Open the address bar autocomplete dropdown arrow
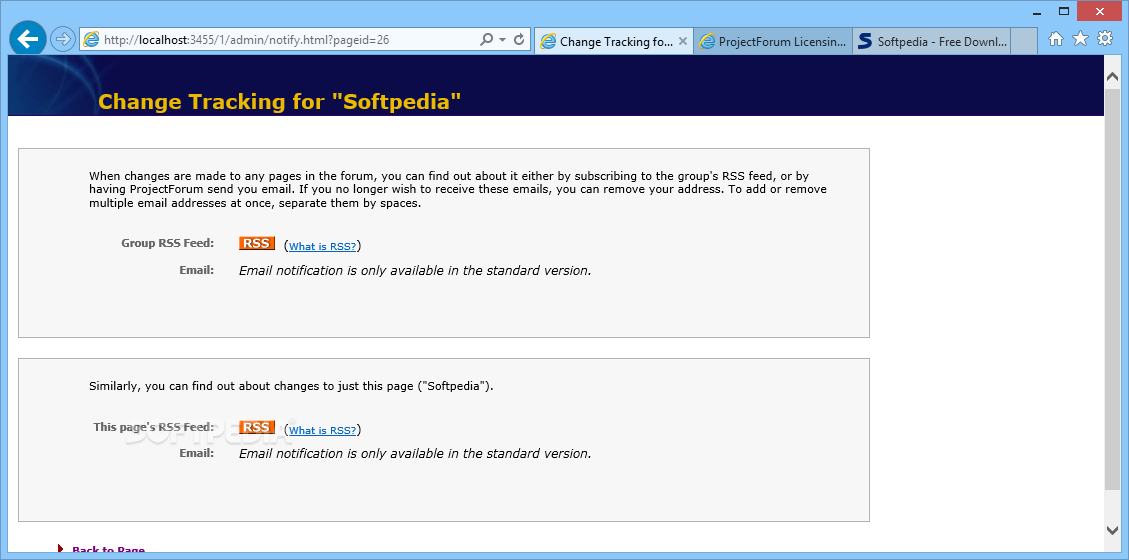1129x560 pixels. (503, 40)
